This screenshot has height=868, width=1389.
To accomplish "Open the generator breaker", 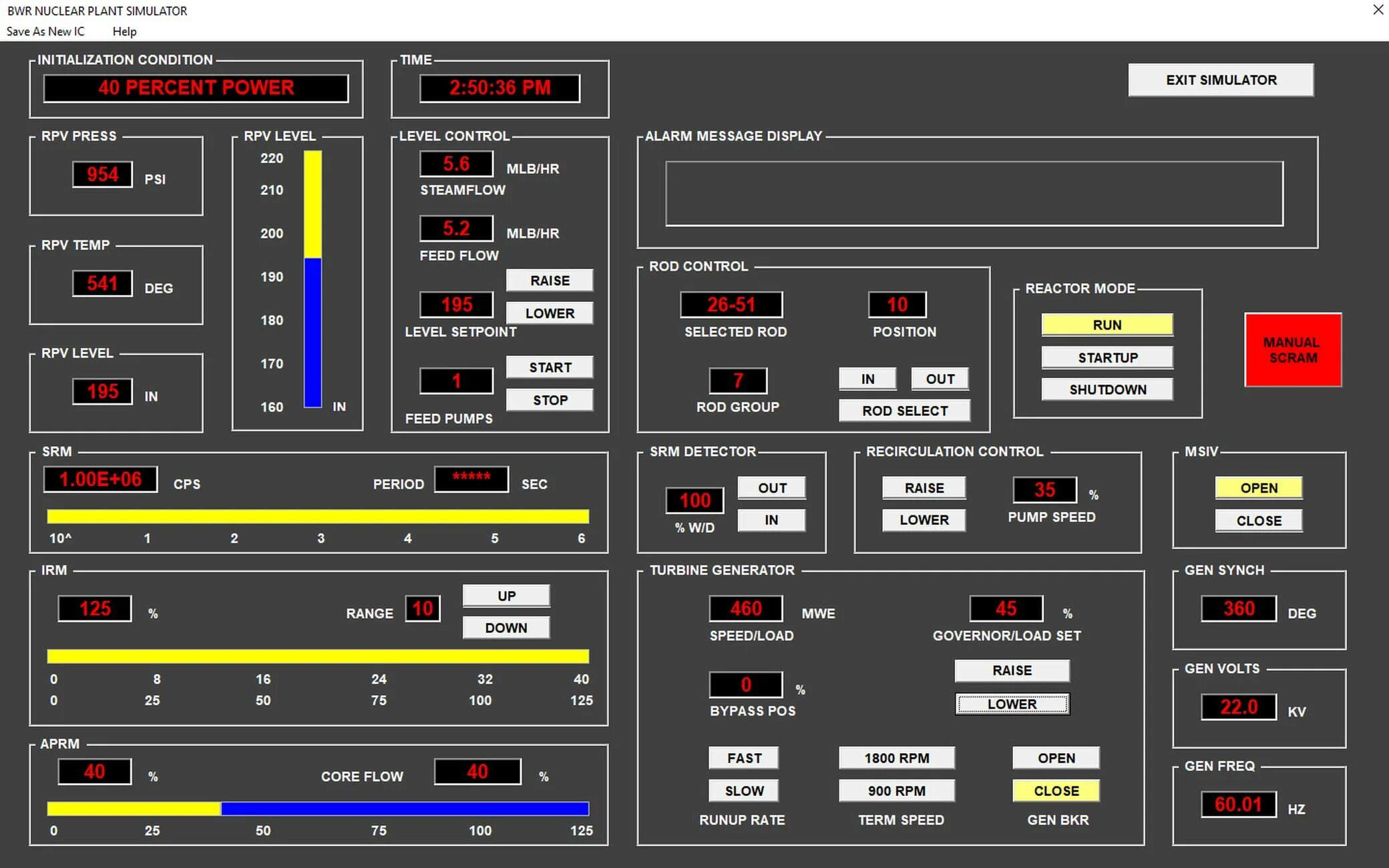I will tap(1055, 758).
